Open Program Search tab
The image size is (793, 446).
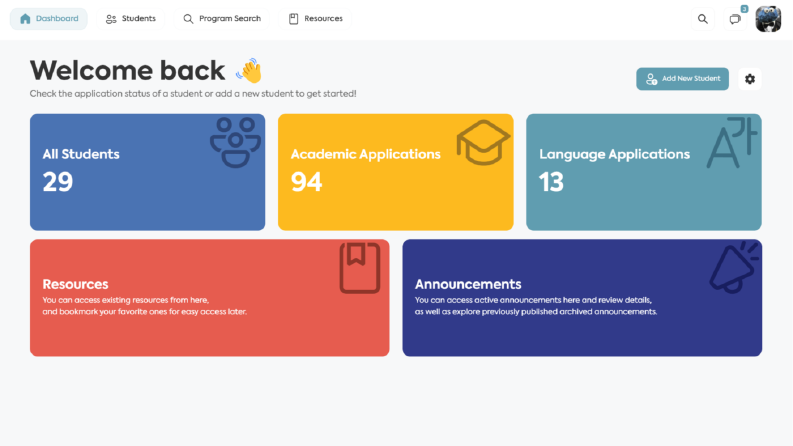point(222,19)
